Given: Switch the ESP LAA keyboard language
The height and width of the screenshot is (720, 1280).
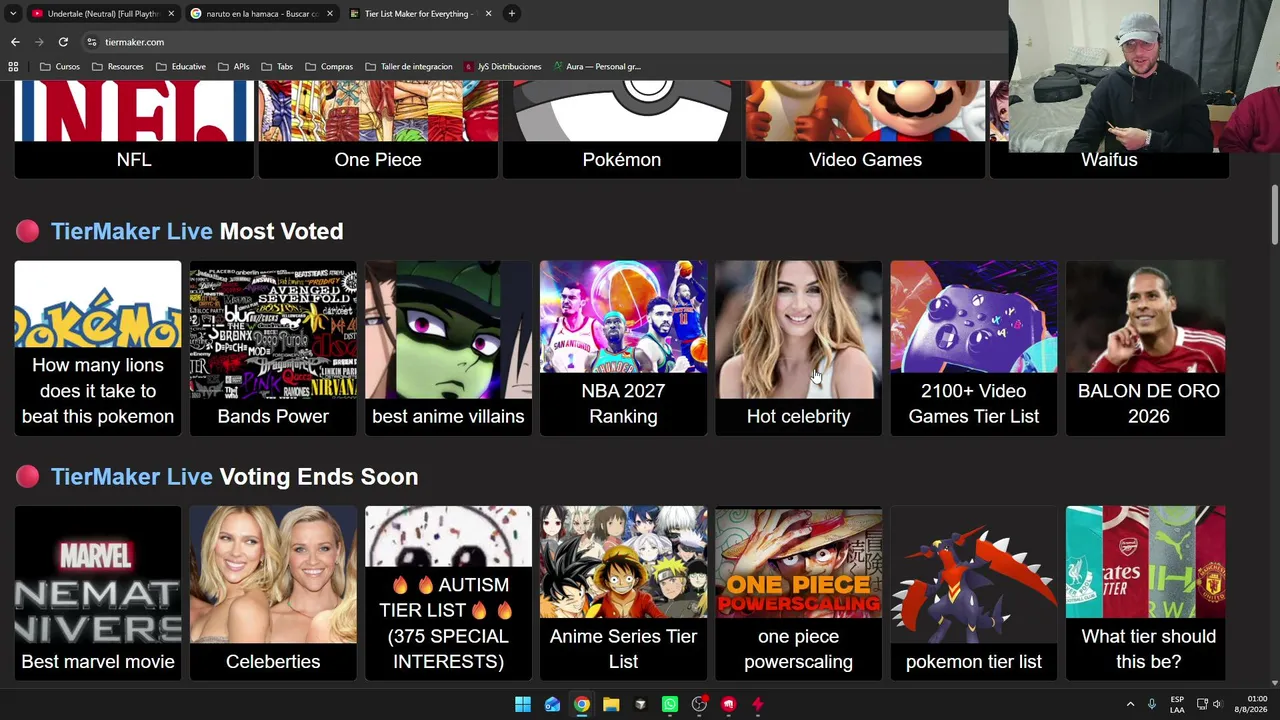Looking at the screenshot, I should click(1177, 704).
